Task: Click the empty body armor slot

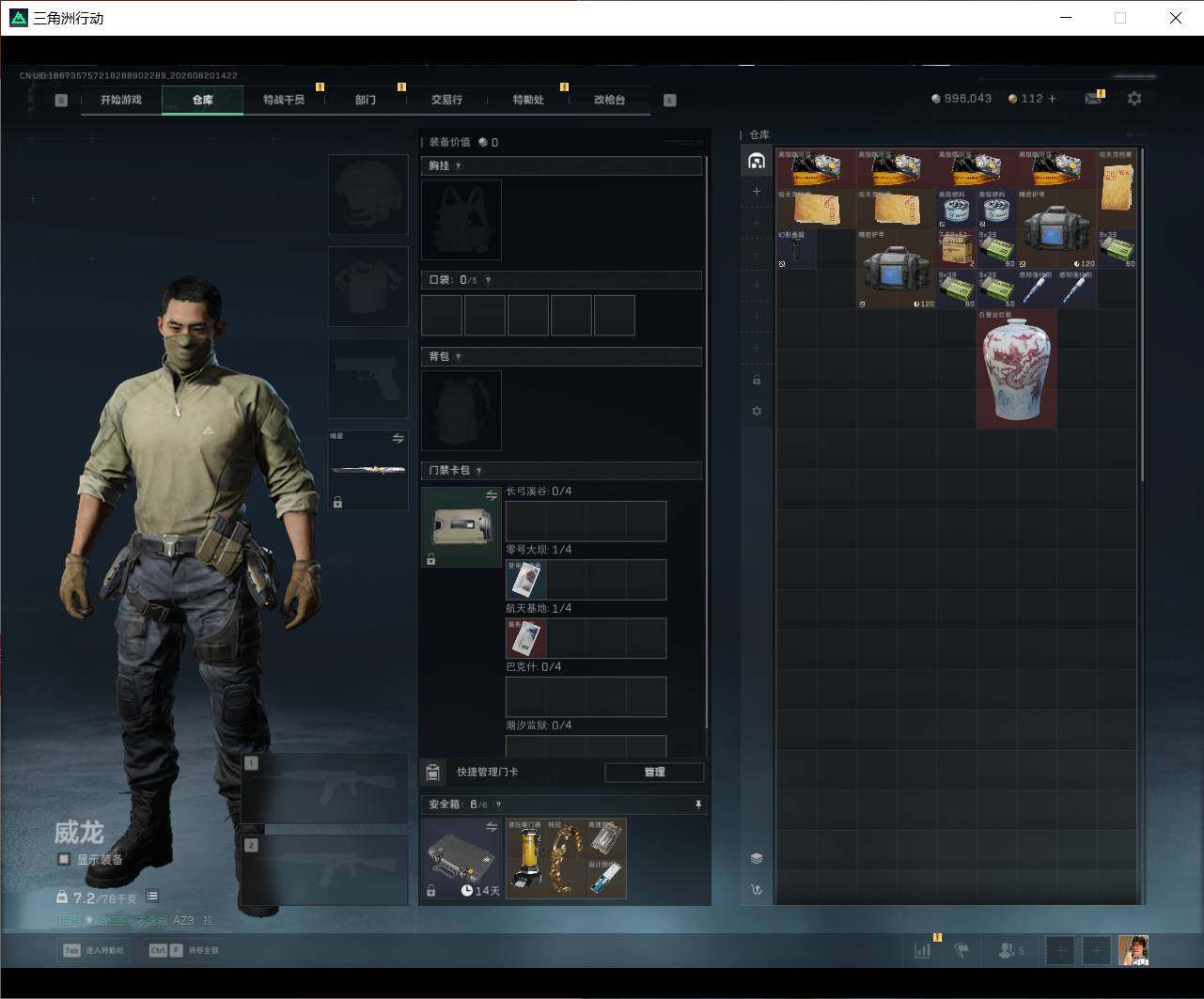Action: click(x=368, y=287)
